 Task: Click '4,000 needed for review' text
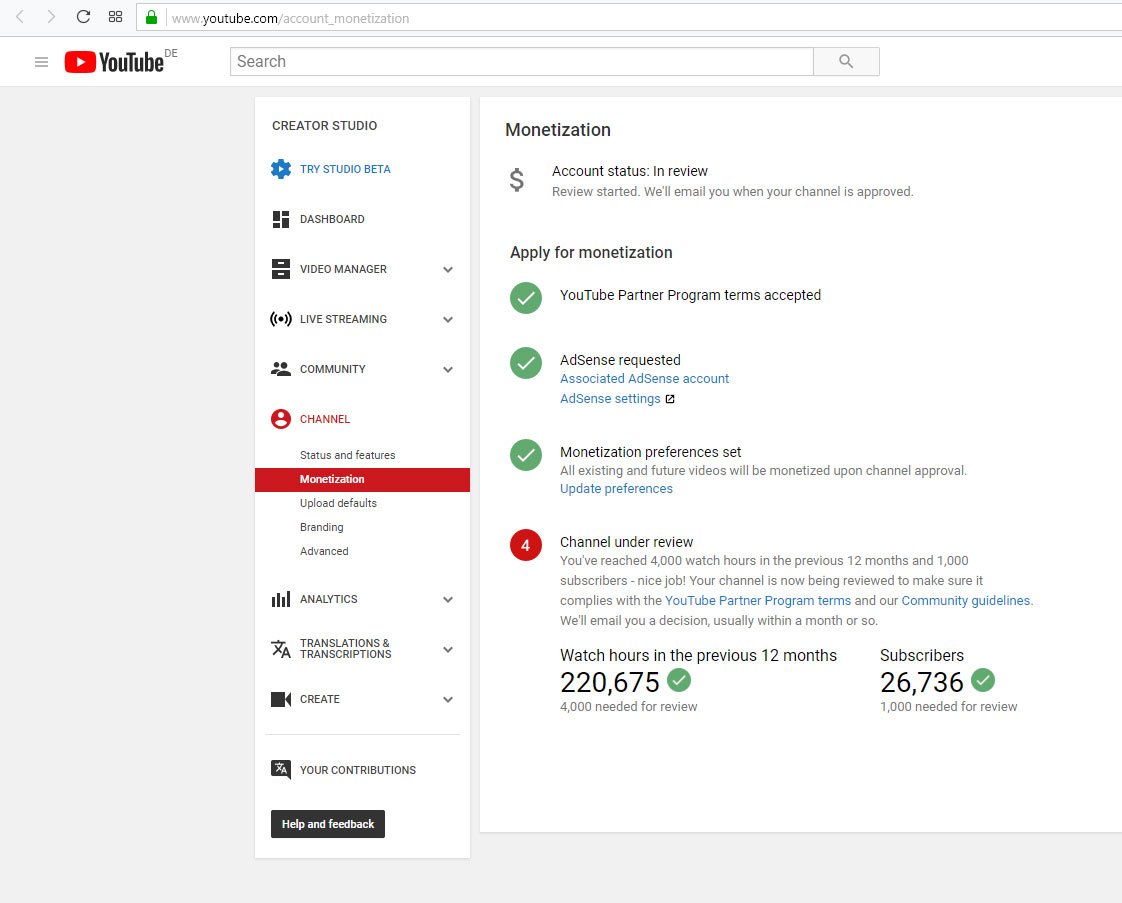(628, 706)
